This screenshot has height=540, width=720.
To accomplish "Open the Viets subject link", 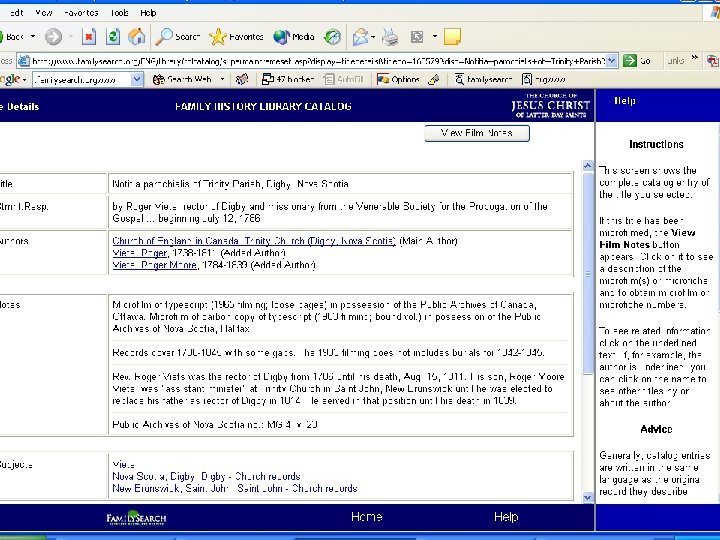I will [x=124, y=465].
